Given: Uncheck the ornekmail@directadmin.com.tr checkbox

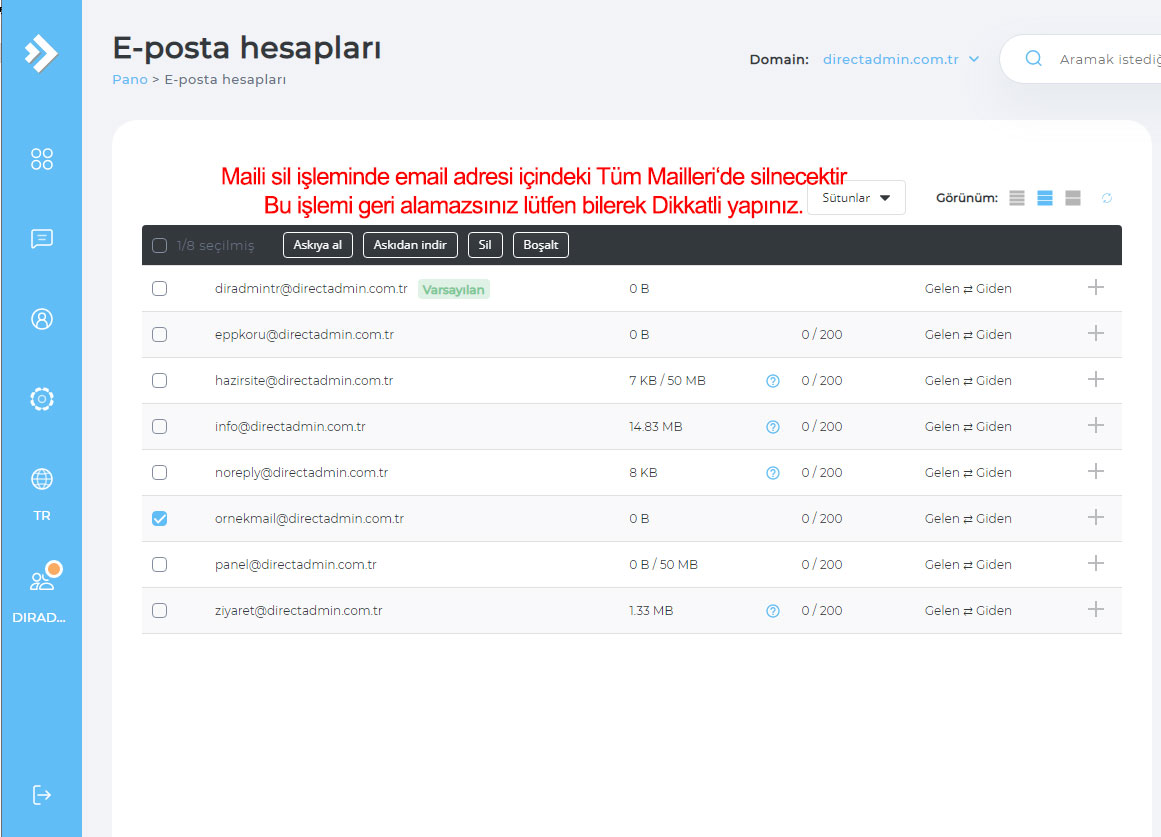Looking at the screenshot, I should [159, 518].
